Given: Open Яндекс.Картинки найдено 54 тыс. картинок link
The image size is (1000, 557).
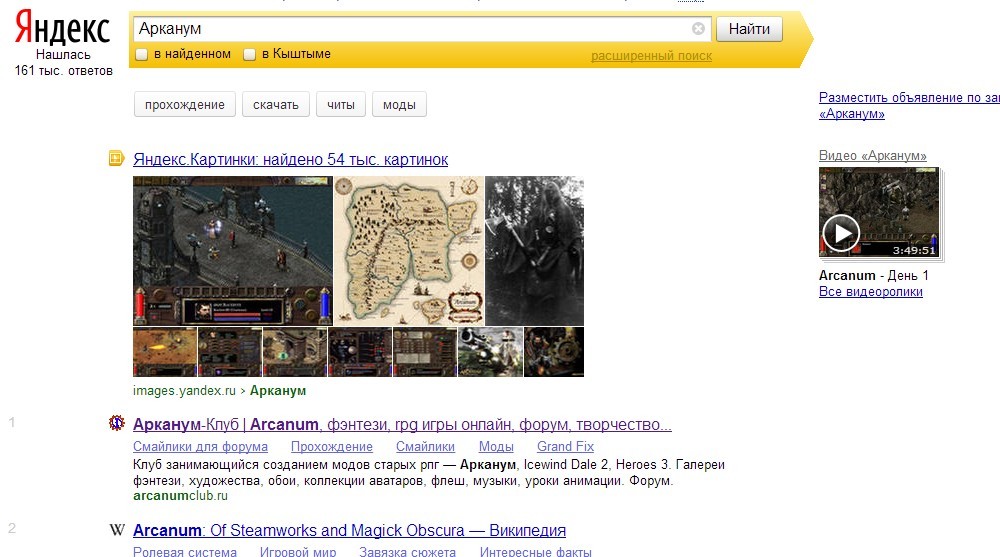Looking at the screenshot, I should (290, 159).
